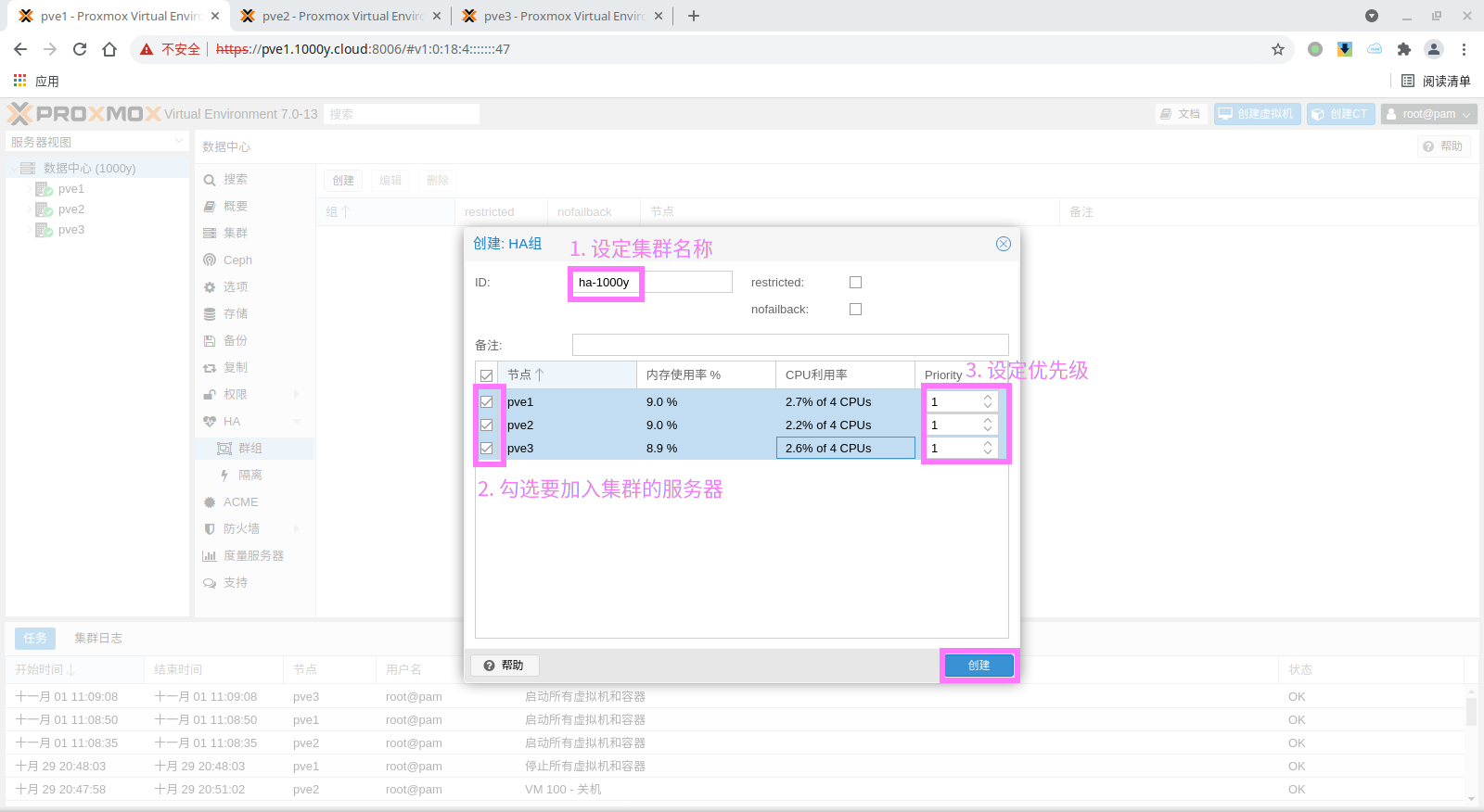
Task: Uncheck the pve2 node checkbox
Action: [486, 425]
